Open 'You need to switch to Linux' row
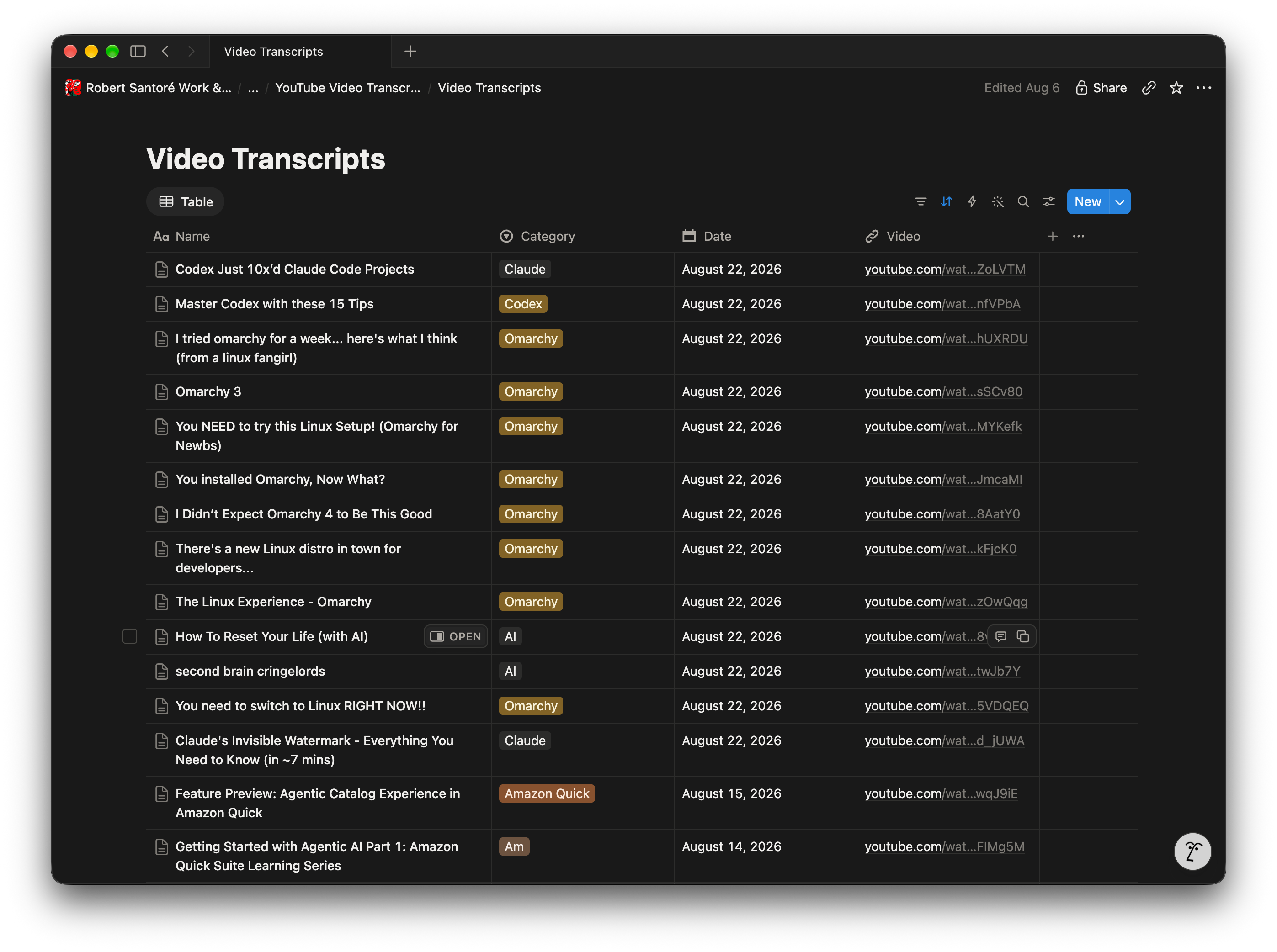 tap(300, 706)
